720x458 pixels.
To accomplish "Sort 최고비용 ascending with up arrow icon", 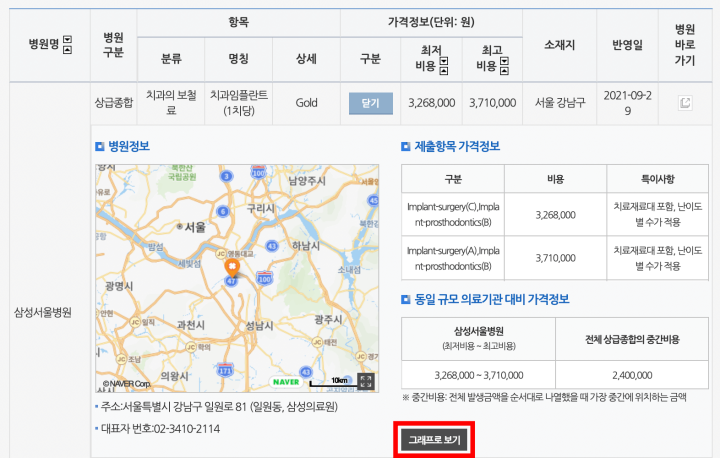I will (504, 70).
